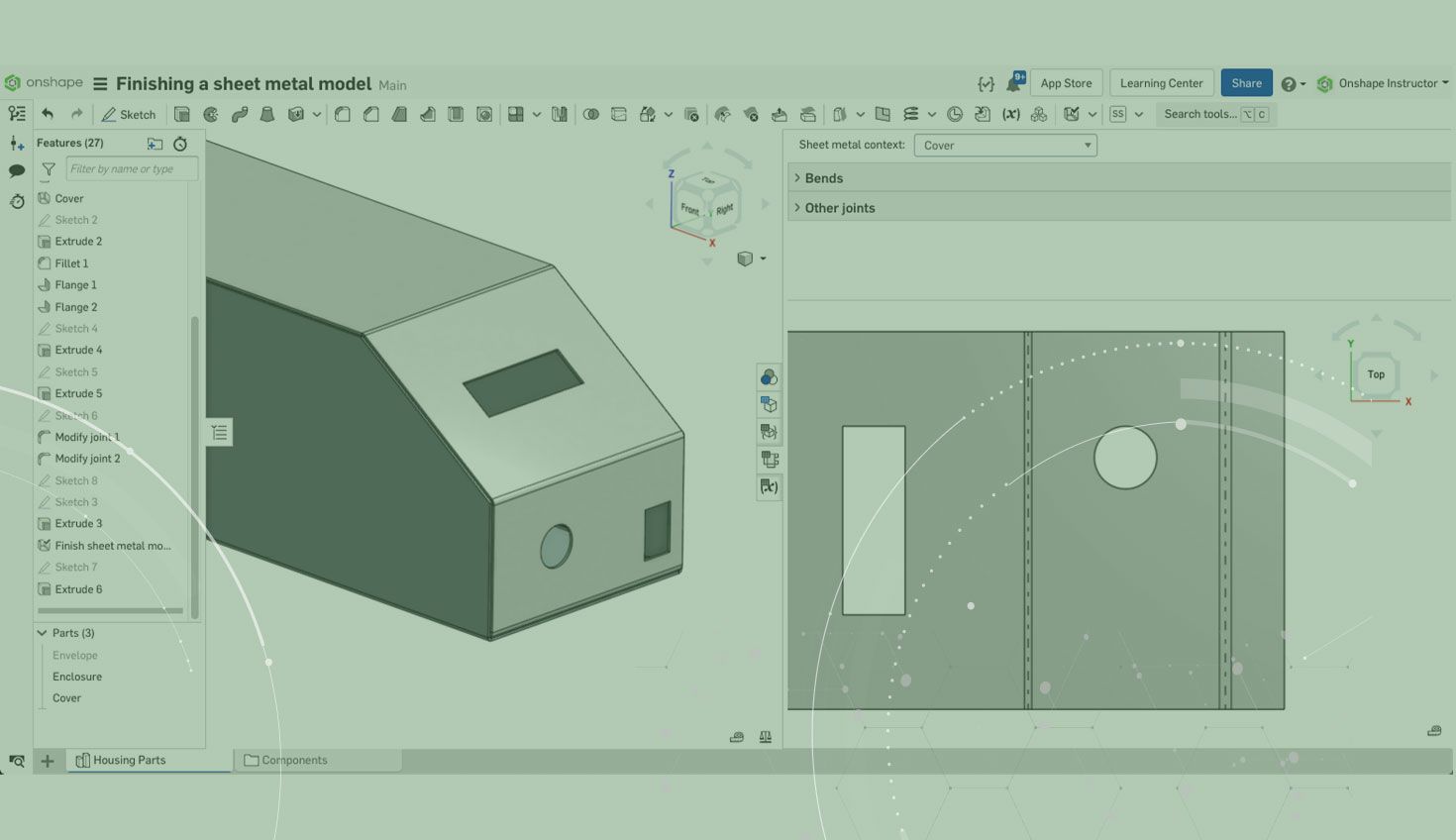Click the Undo arrow icon
The image size is (1456, 840).
point(48,115)
